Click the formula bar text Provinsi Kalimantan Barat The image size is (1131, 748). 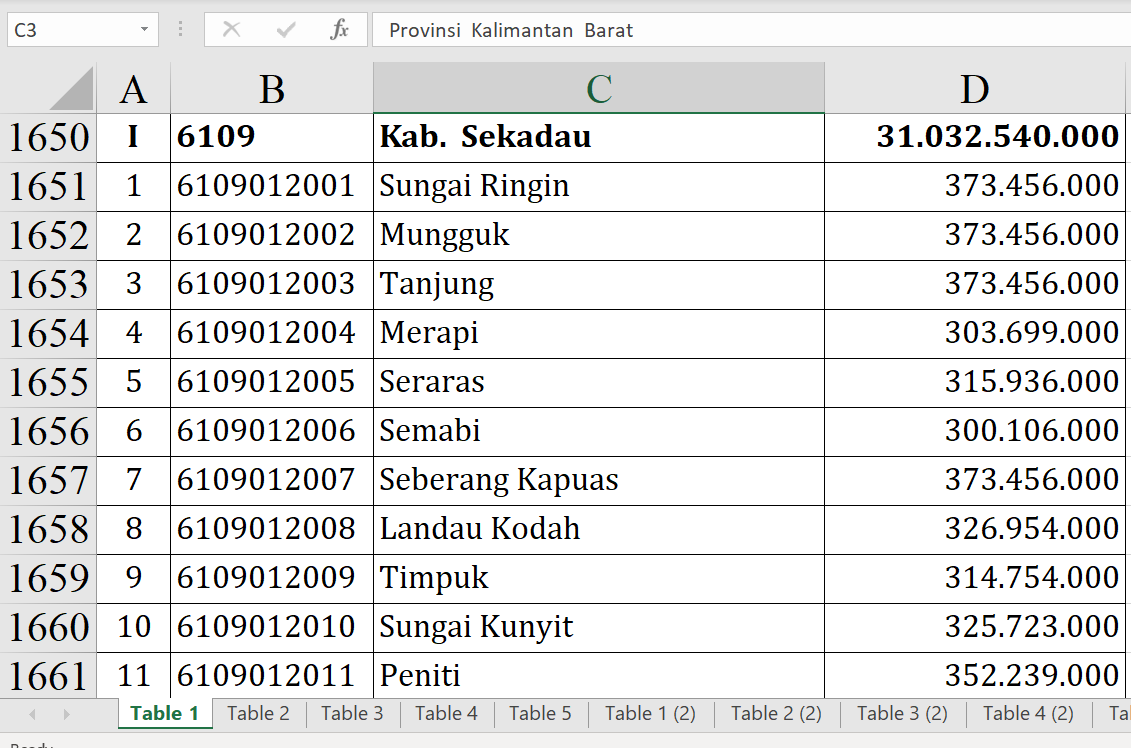click(x=511, y=30)
